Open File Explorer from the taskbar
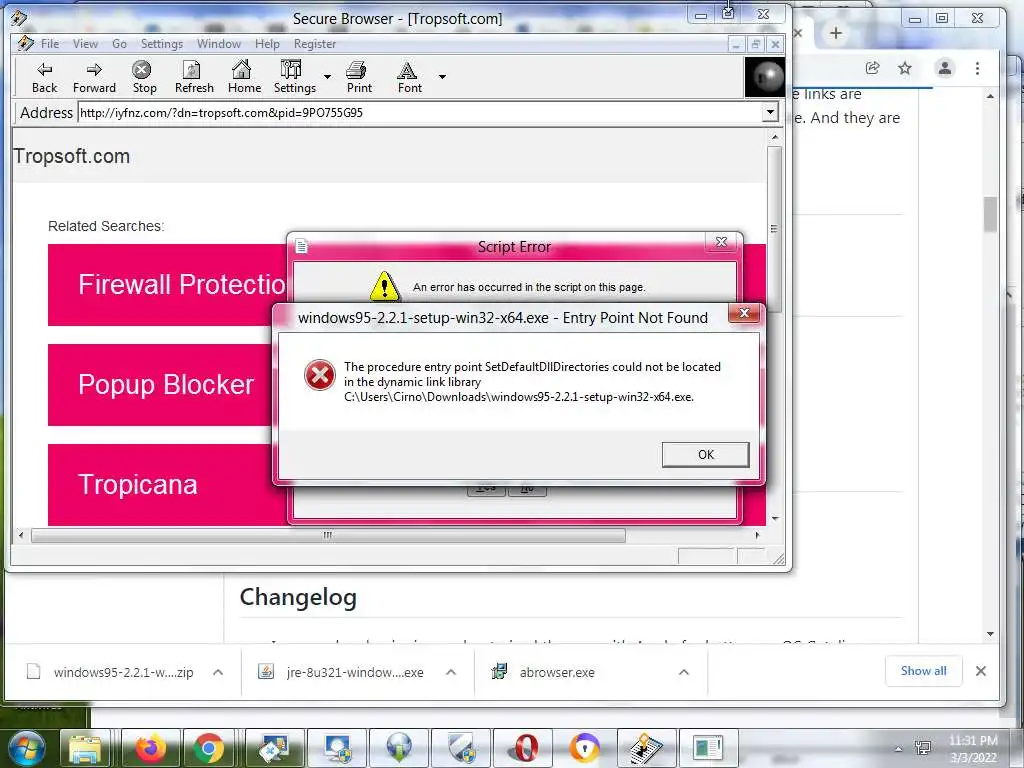This screenshot has height=768, width=1024. pos(85,748)
